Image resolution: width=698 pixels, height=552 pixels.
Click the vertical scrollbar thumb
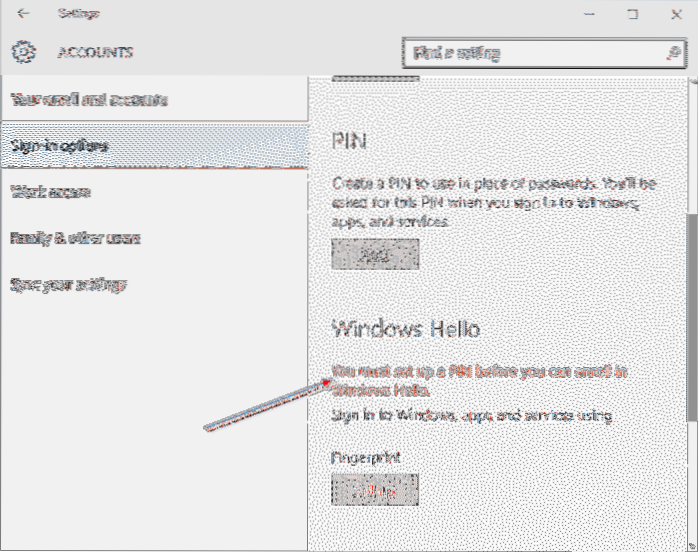692,317
